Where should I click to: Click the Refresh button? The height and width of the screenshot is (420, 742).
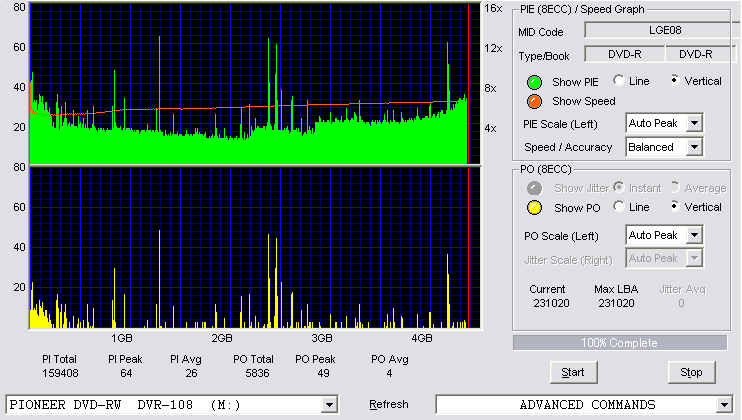[x=389, y=404]
